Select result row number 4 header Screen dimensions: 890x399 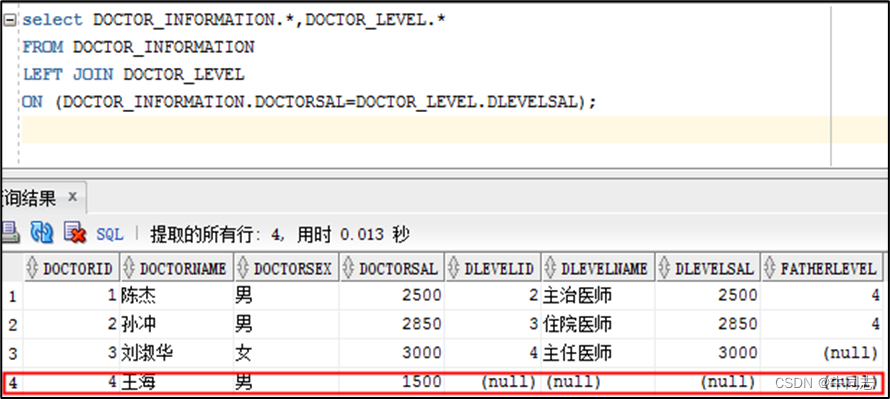[x=12, y=383]
